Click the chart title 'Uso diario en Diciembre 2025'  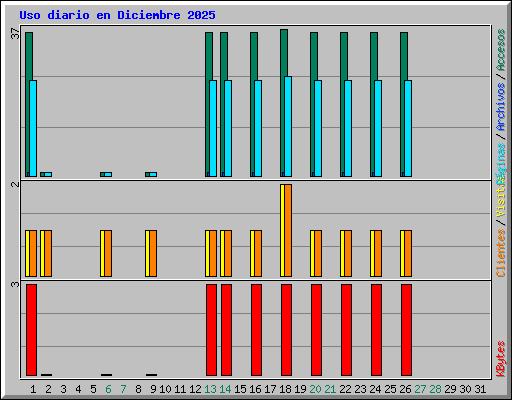pyautogui.click(x=117, y=15)
